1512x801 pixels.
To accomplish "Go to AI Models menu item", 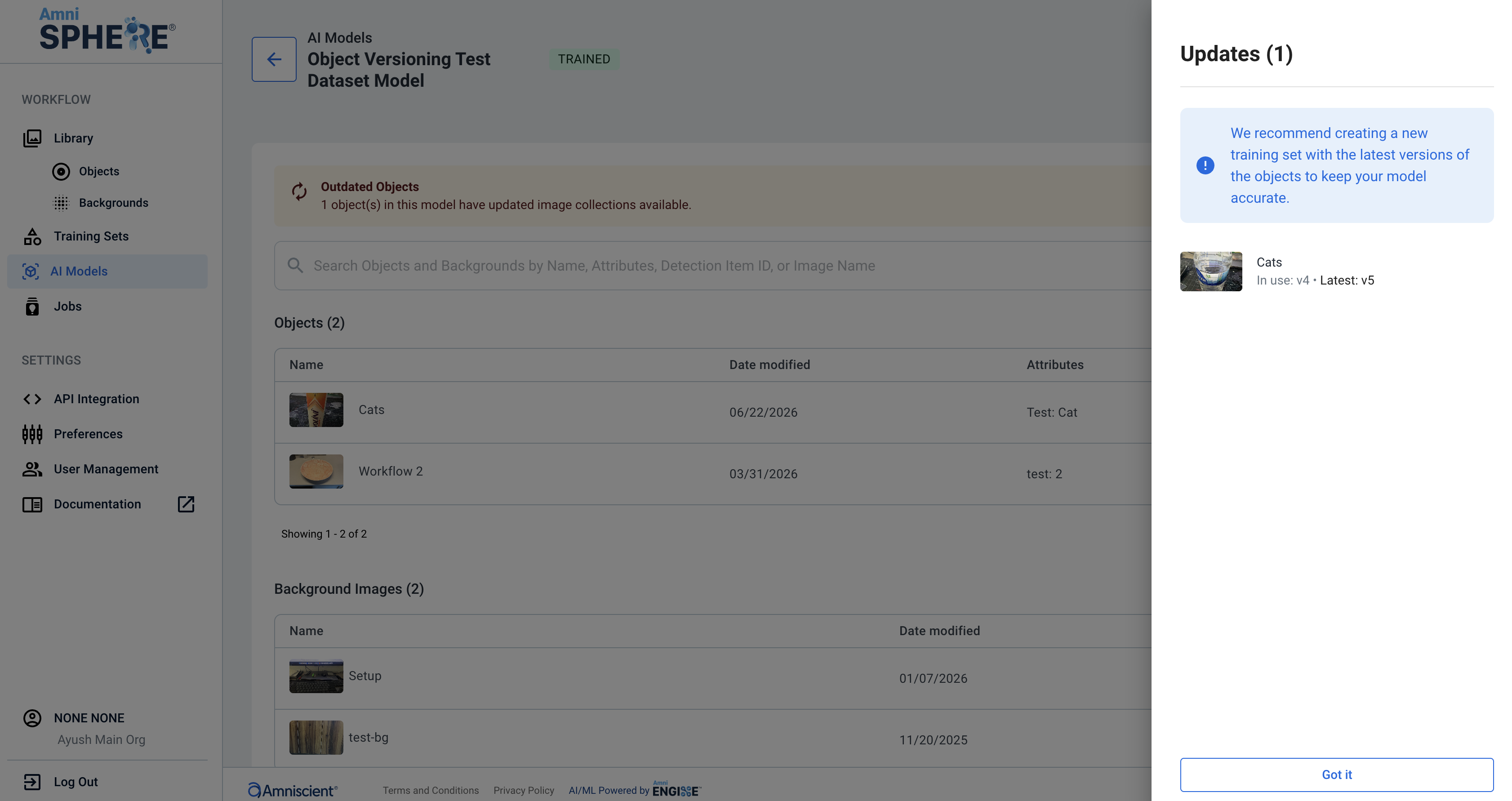I will coord(107,271).
